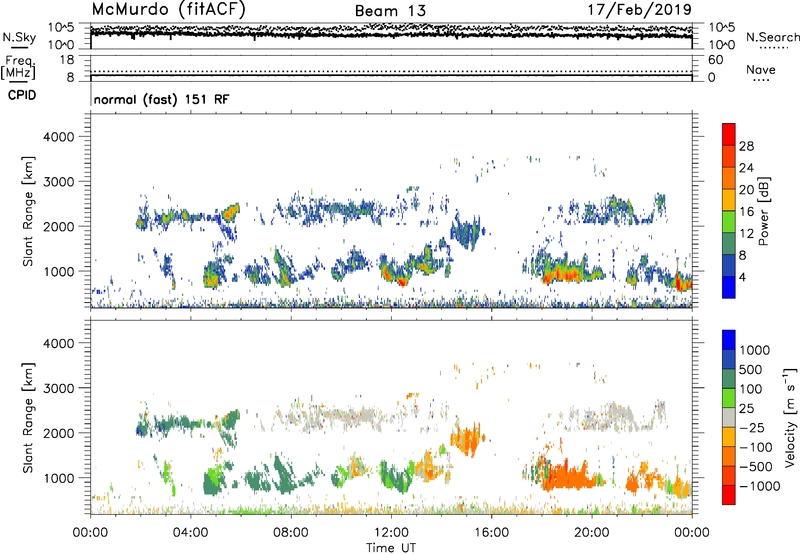Click the "12:00" time tick label

(391, 533)
